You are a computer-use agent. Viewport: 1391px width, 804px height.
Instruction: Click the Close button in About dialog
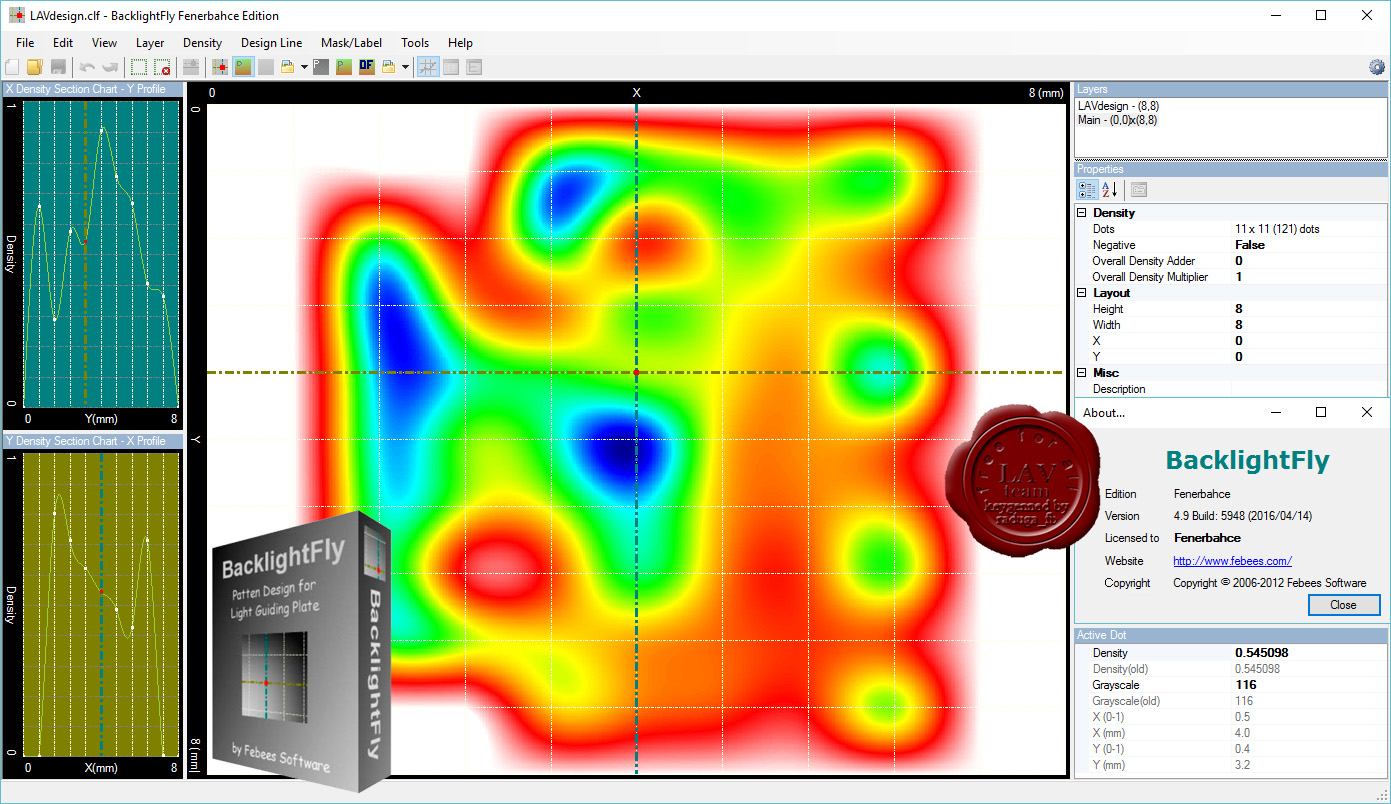coord(1343,605)
